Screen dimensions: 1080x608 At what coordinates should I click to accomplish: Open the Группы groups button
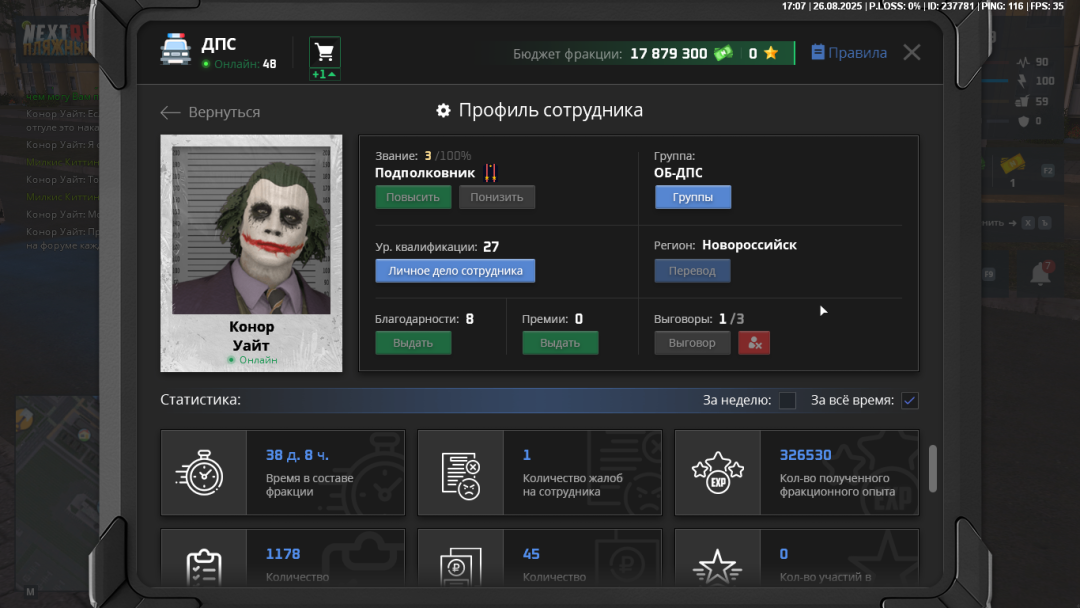pyautogui.click(x=693, y=197)
